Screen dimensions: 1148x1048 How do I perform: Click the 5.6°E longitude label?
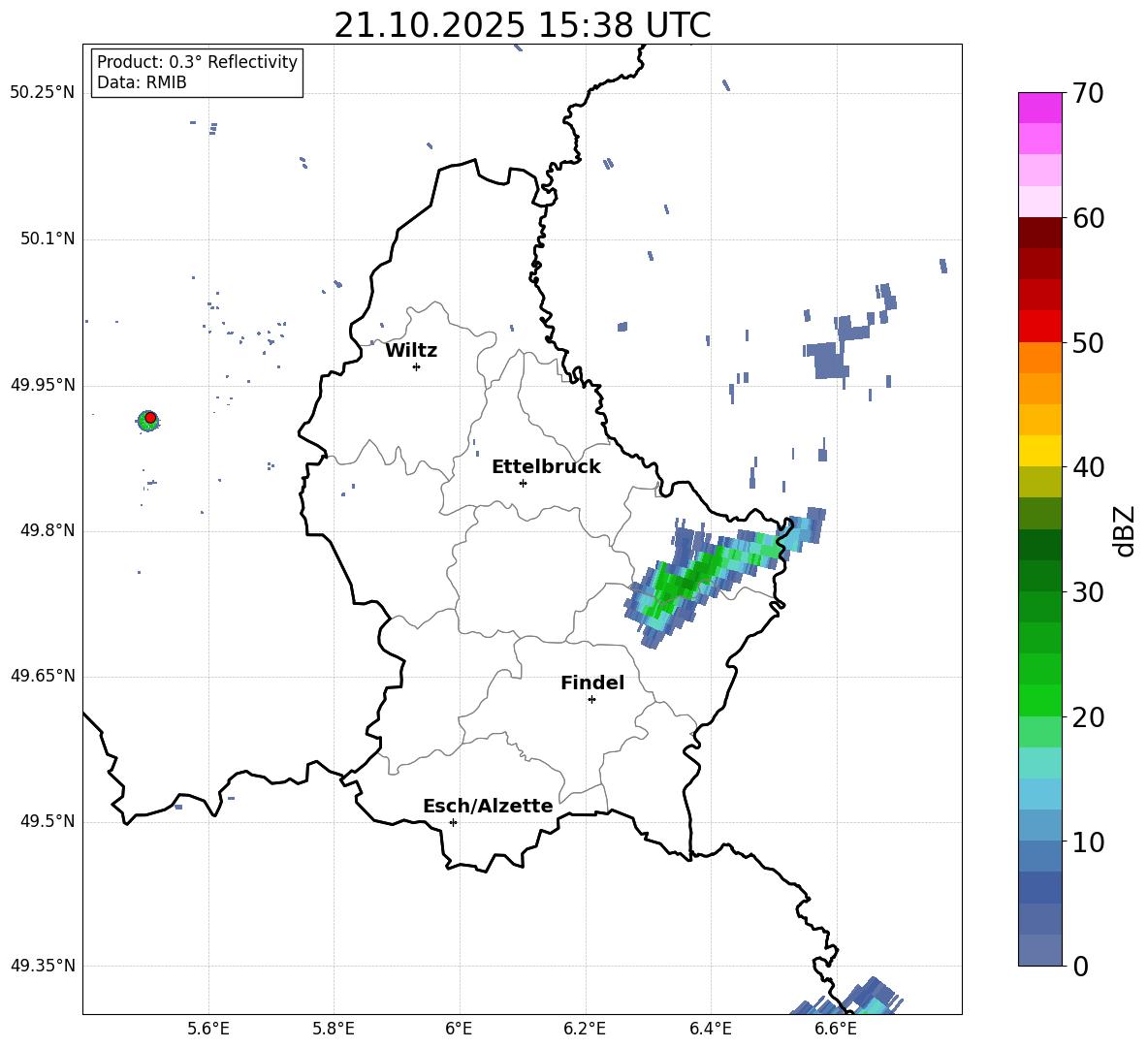tap(208, 1029)
